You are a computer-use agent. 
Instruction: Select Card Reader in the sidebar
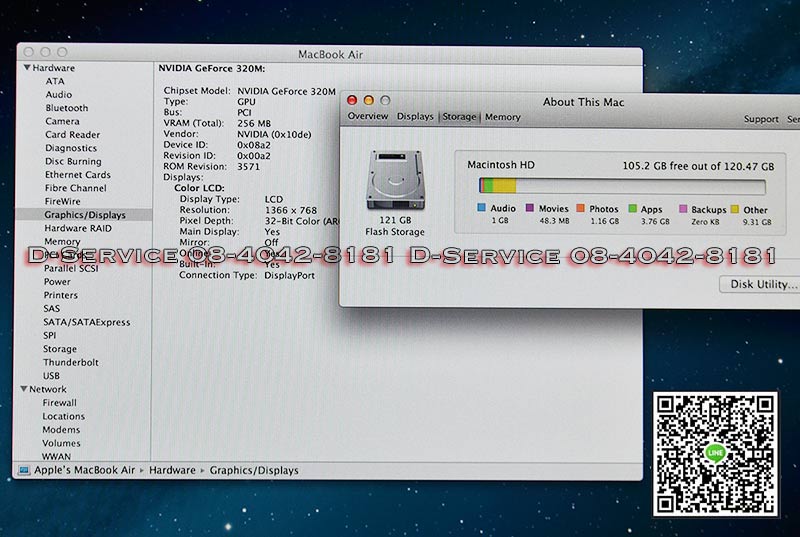(72, 135)
